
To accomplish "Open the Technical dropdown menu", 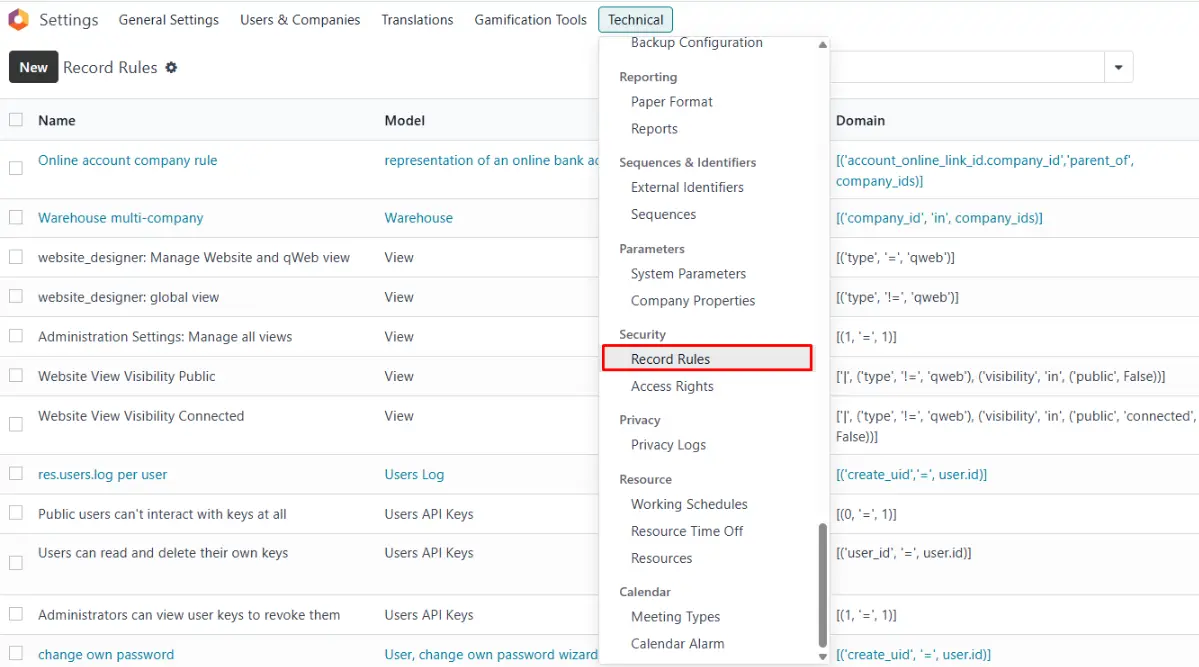I will pyautogui.click(x=635, y=20).
